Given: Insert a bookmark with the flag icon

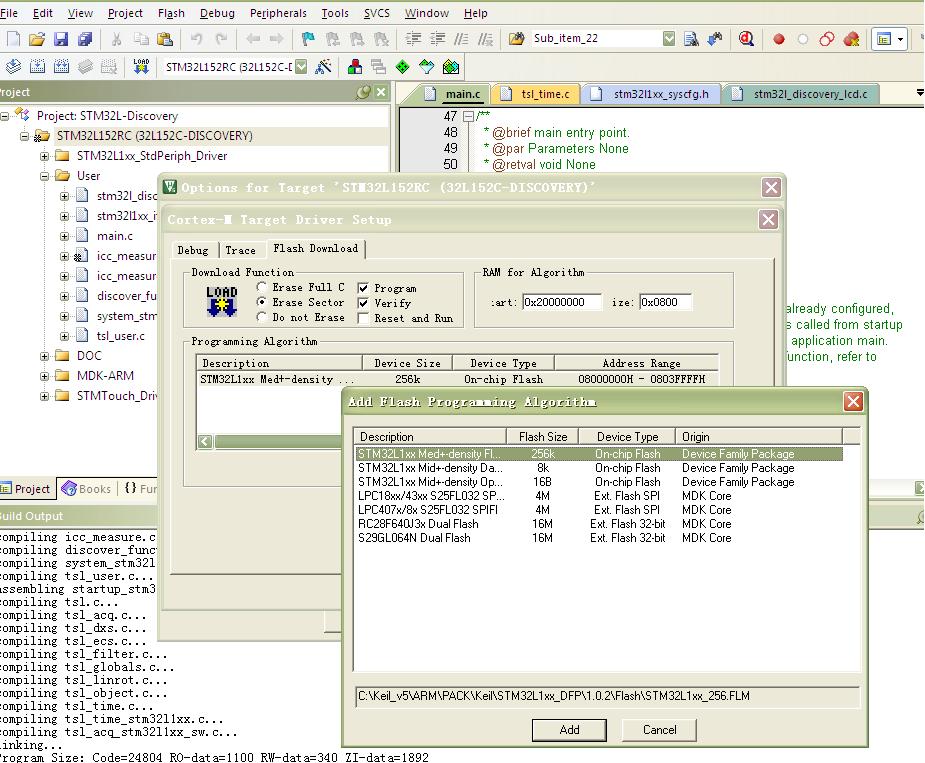Looking at the screenshot, I should tap(308, 39).
